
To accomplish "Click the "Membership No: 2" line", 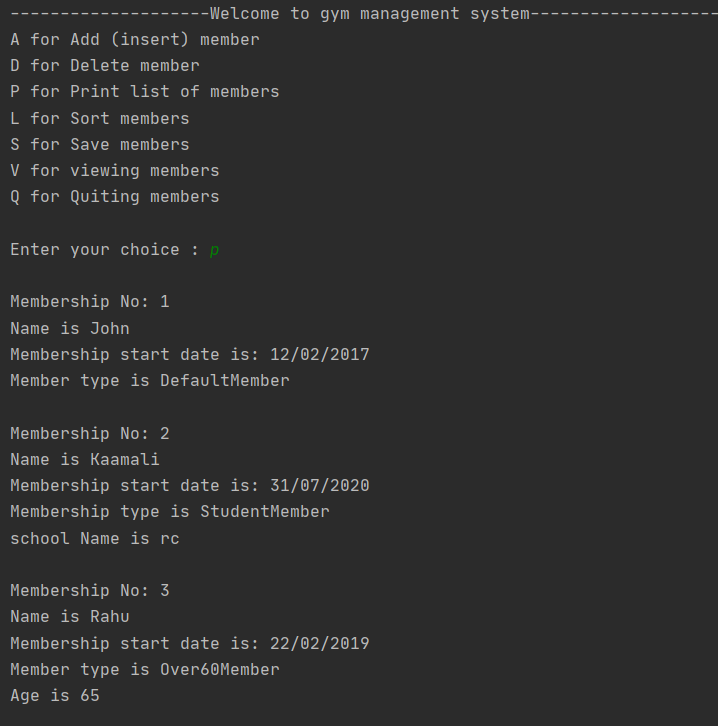I will (x=90, y=434).
